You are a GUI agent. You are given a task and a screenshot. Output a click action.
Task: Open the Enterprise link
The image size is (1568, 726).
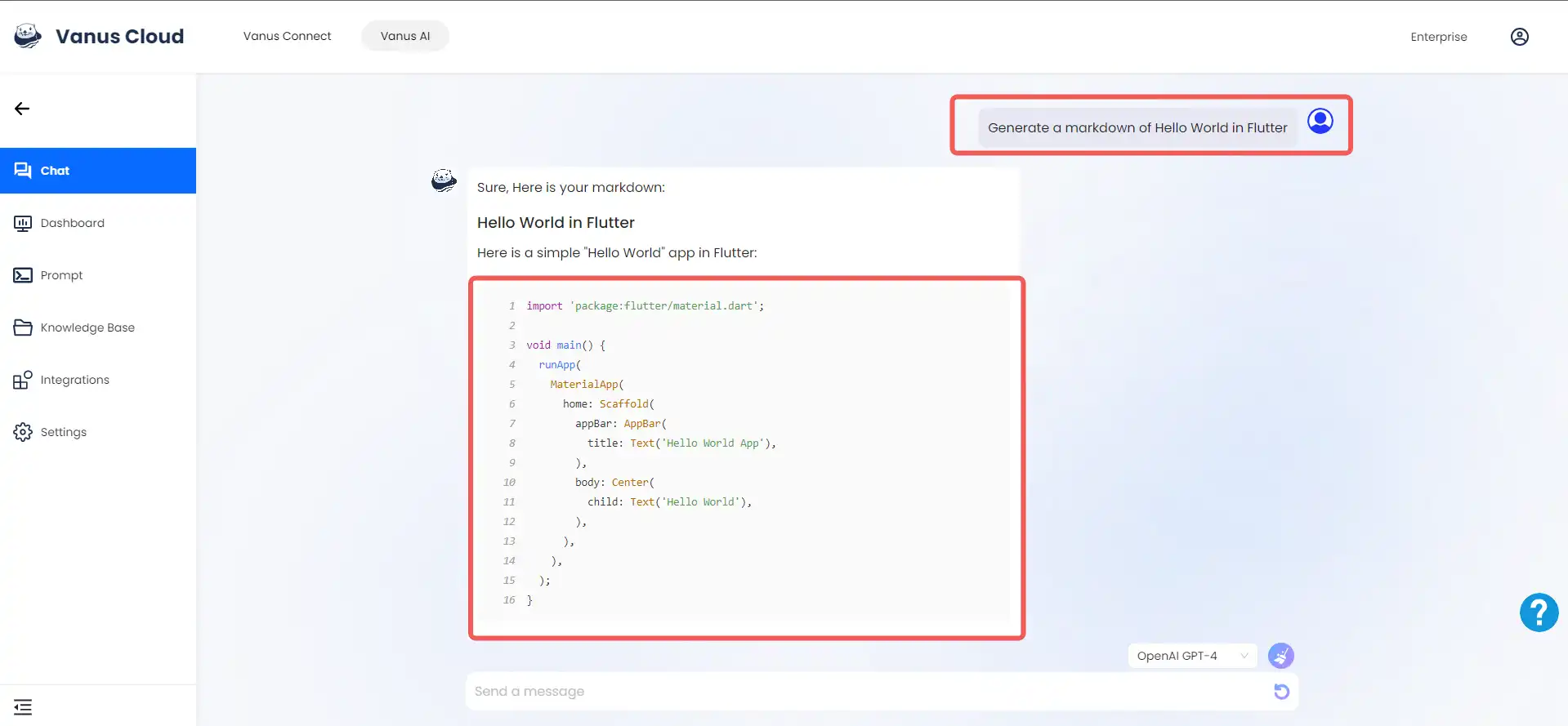click(1438, 37)
